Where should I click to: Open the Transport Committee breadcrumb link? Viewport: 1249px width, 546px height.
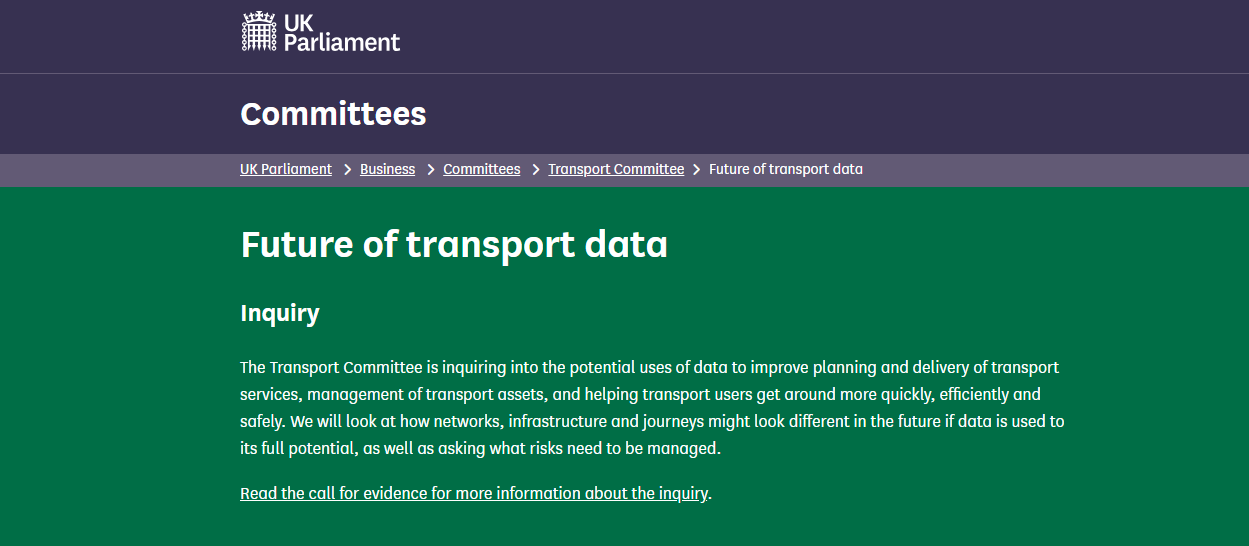[x=616, y=169]
